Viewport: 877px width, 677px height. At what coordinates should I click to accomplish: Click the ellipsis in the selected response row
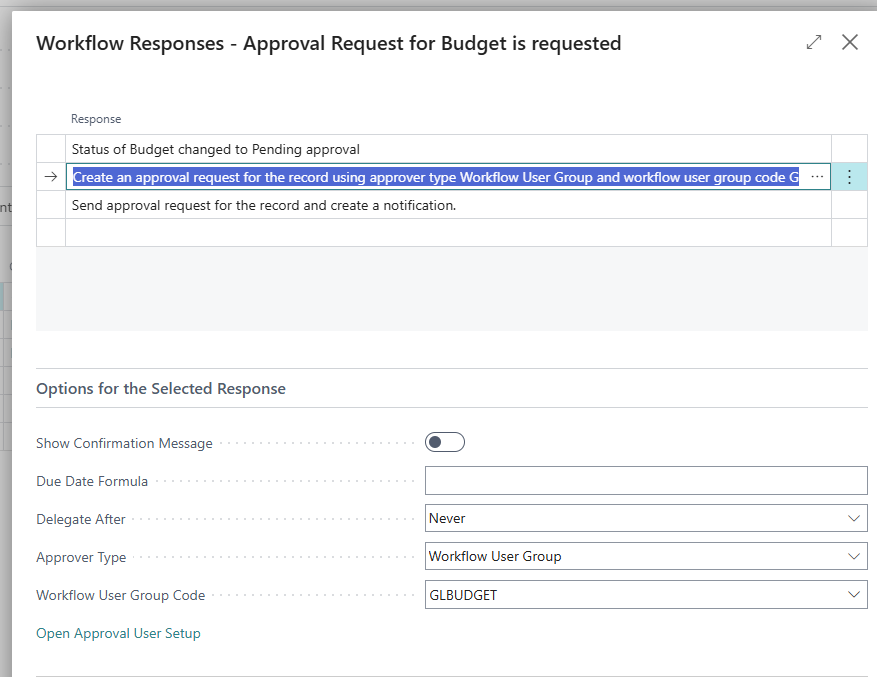point(817,177)
